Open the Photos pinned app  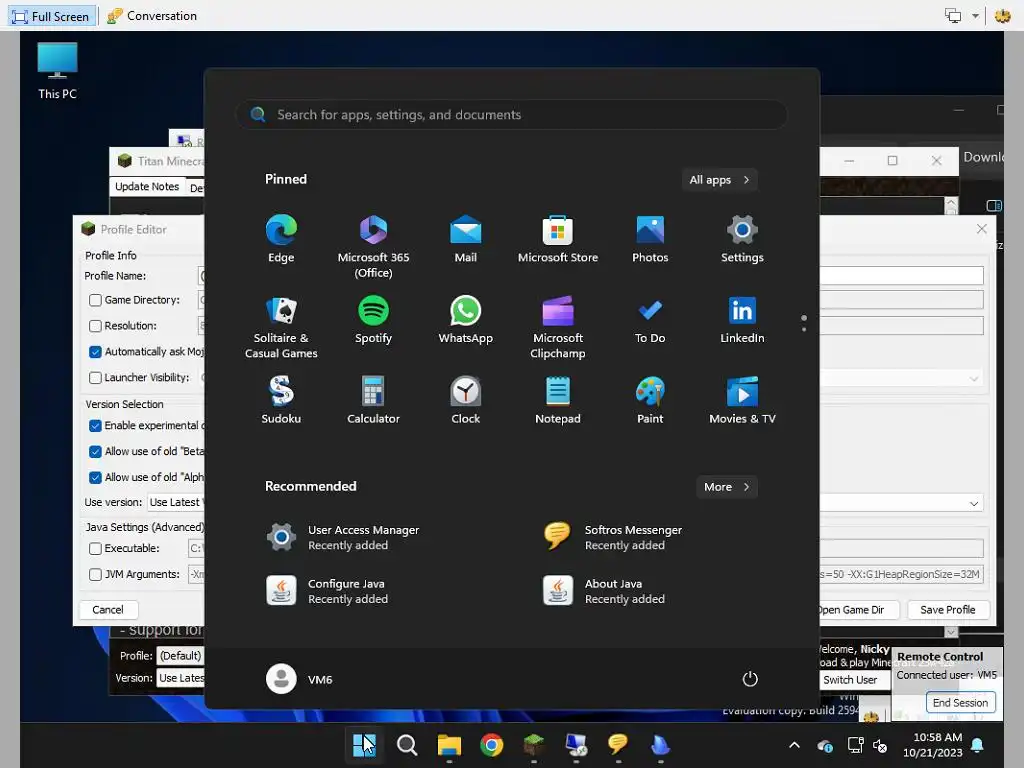[x=650, y=238]
